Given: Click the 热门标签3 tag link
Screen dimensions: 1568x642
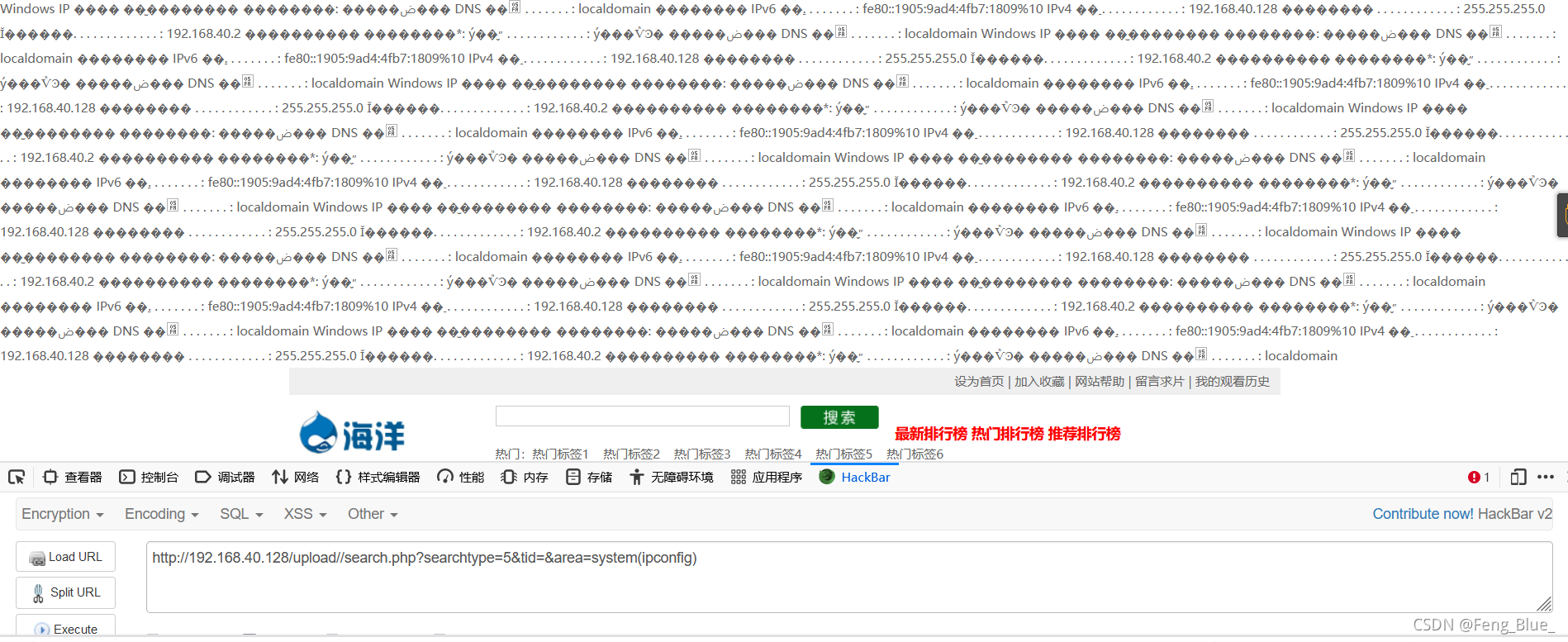Looking at the screenshot, I should (x=702, y=454).
